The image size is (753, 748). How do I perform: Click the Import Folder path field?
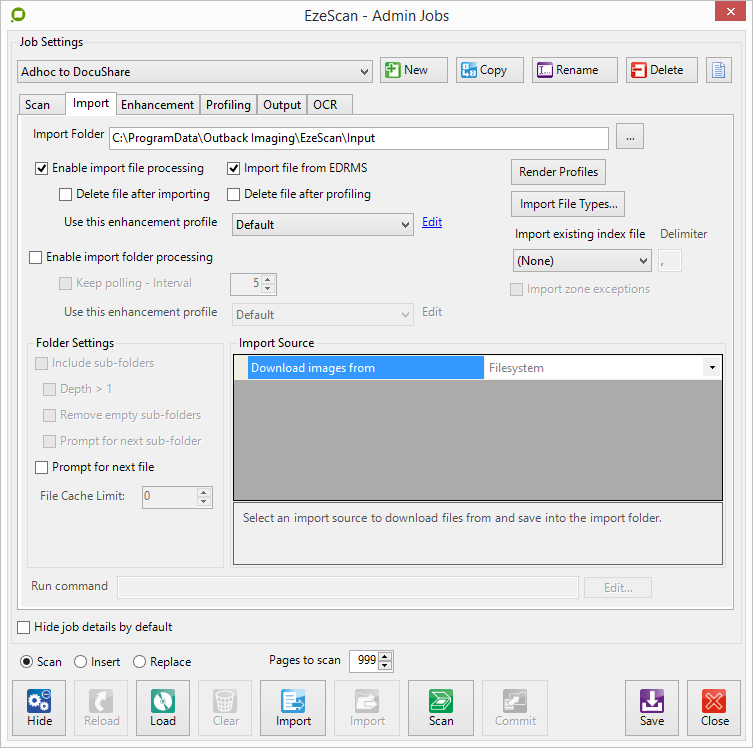[358, 138]
